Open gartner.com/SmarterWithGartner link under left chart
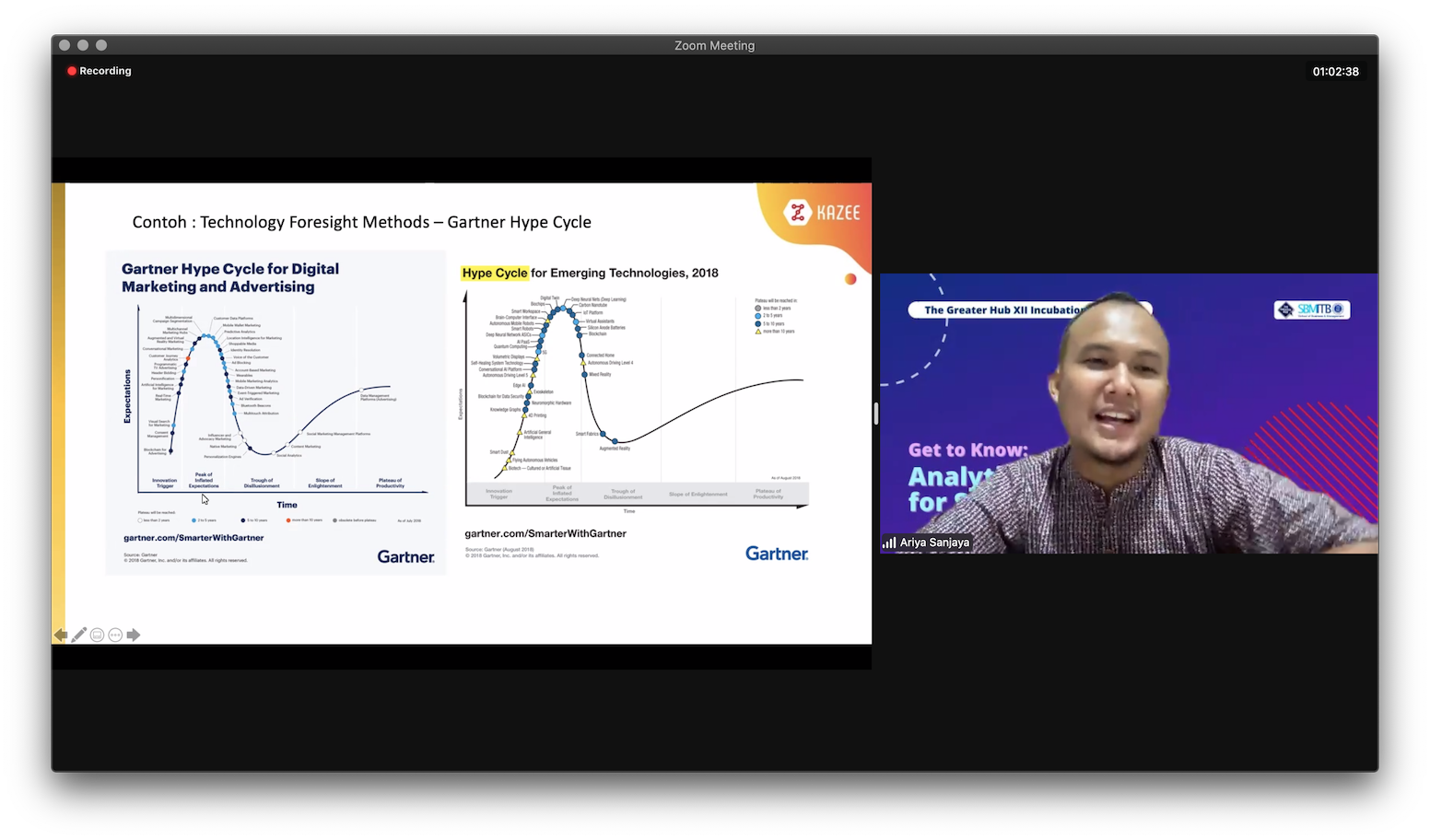Screen dimensions: 1430x840 [x=193, y=538]
